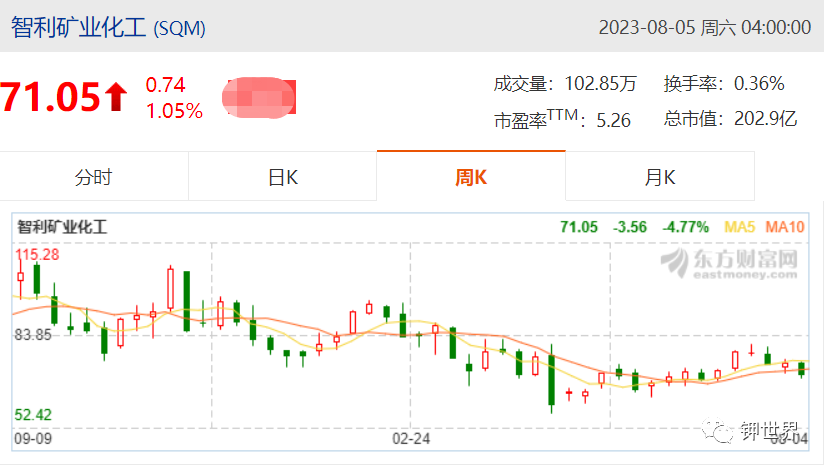Switch to the 分时 chart tab
This screenshot has width=826, height=467.
point(94,177)
